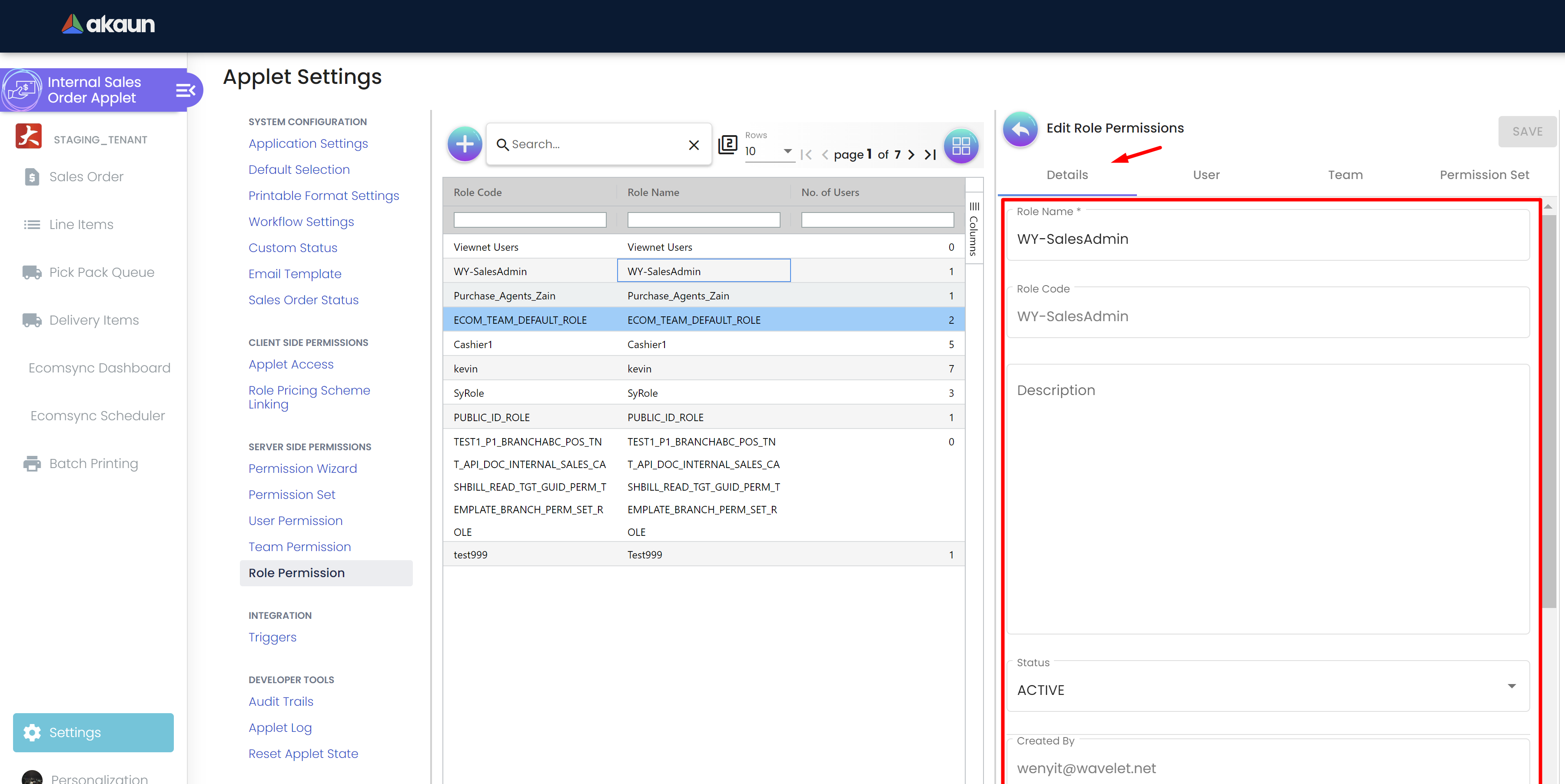This screenshot has height=784, width=1565.
Task: Click the purple plus add-role button
Action: (464, 145)
